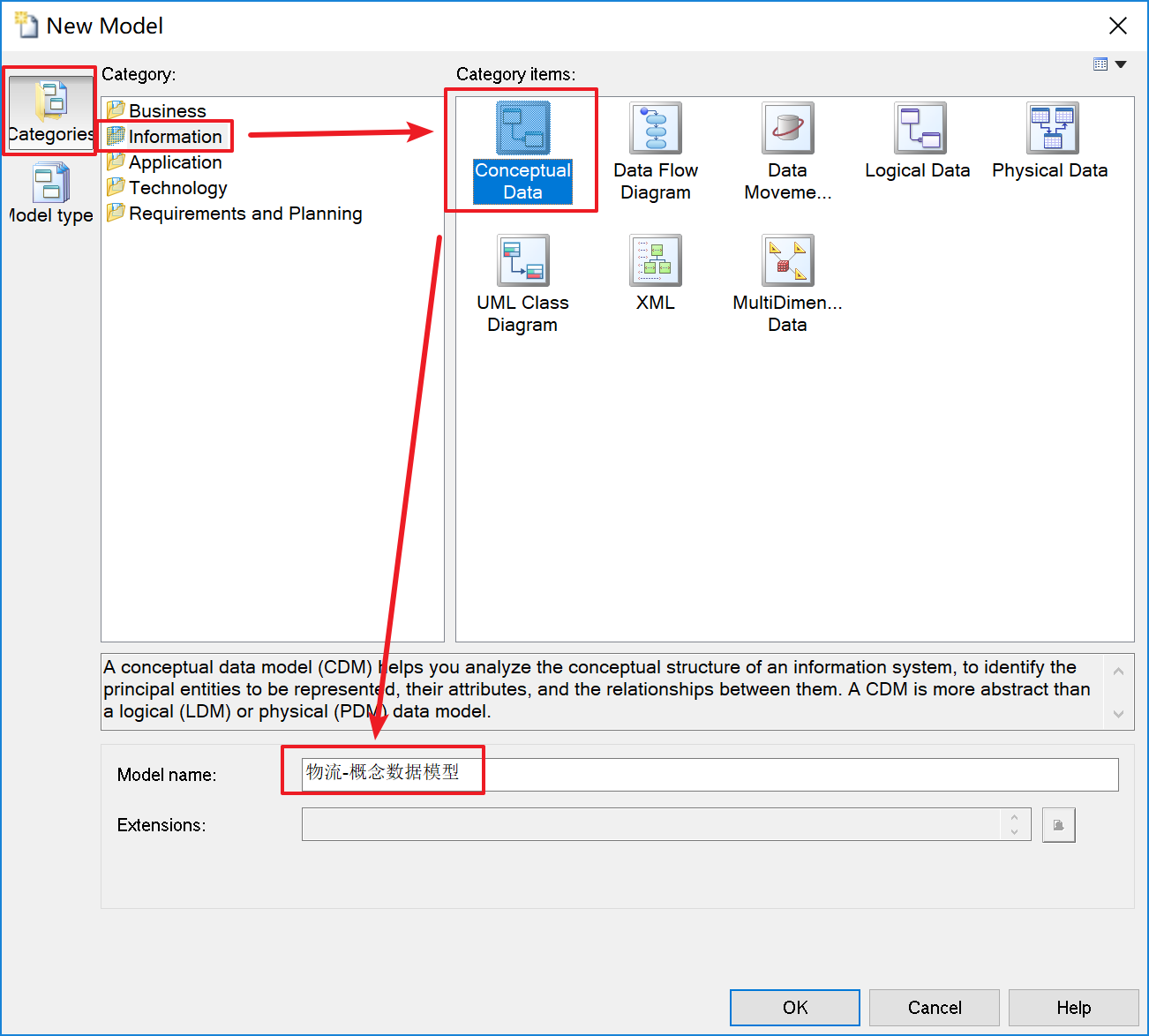
Task: Click the Technology folder icon
Action: pos(116,187)
